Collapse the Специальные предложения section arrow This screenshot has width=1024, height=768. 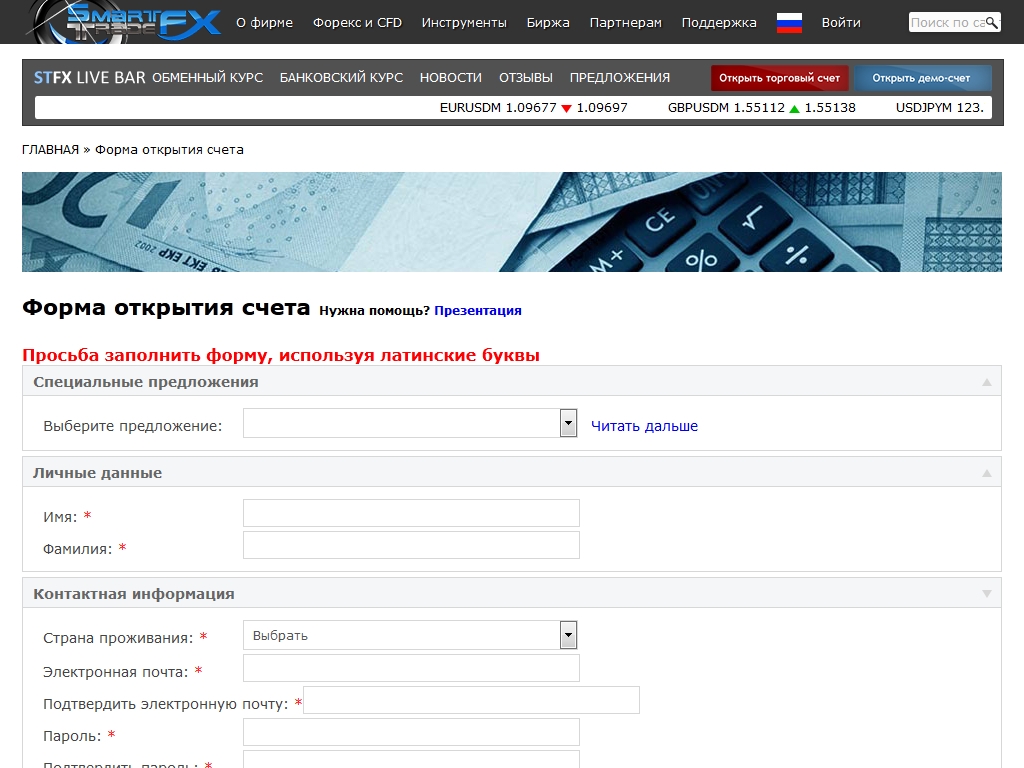click(x=986, y=382)
